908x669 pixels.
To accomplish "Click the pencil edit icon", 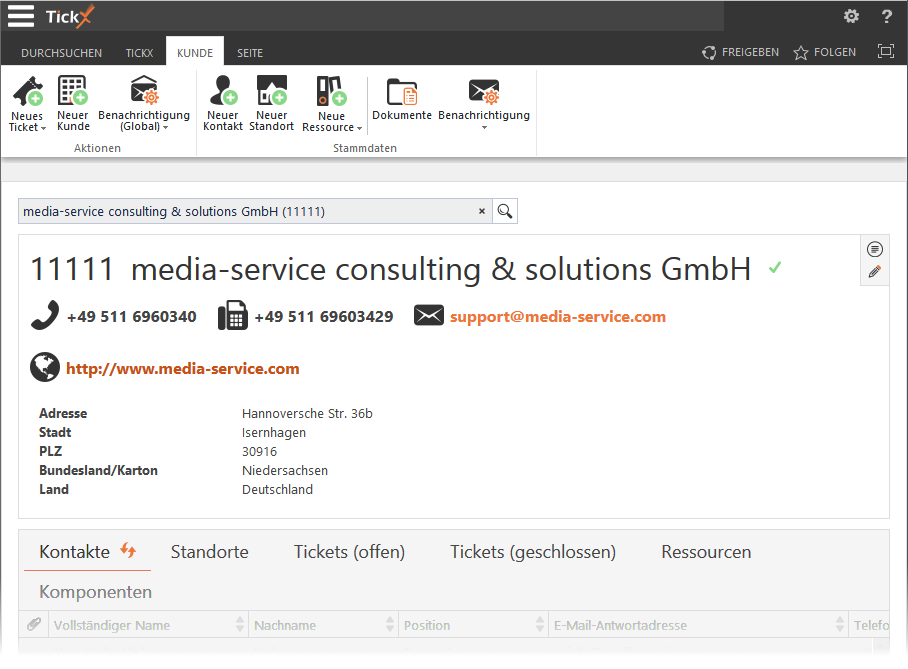I will pyautogui.click(x=874, y=272).
